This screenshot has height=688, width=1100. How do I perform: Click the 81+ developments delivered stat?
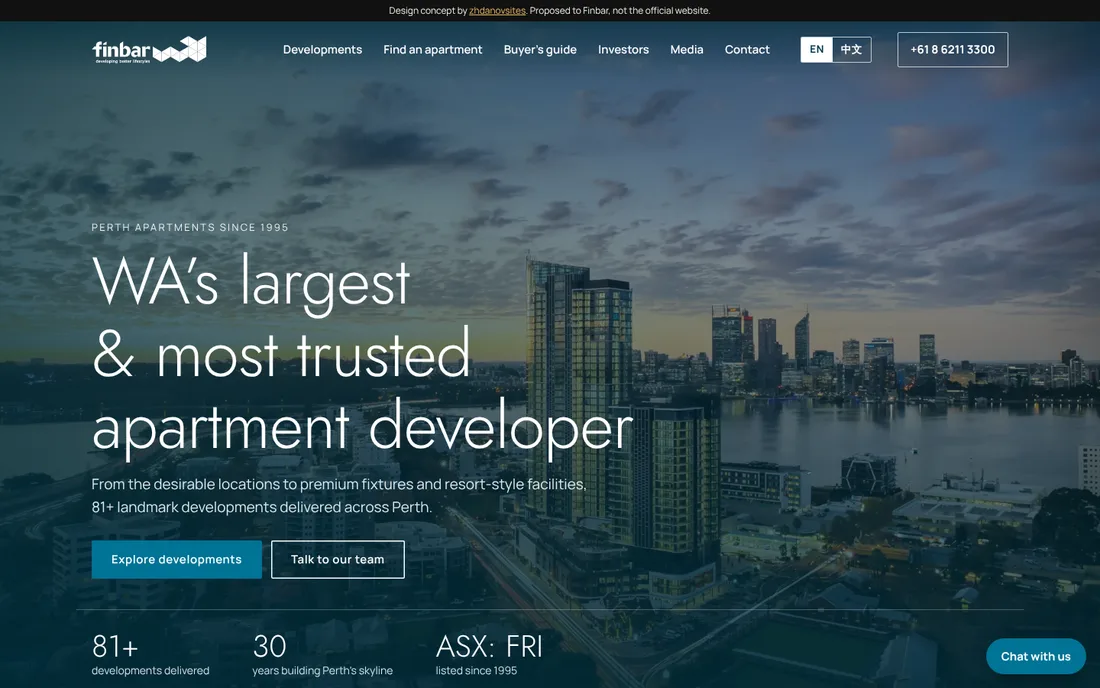pyautogui.click(x=151, y=655)
